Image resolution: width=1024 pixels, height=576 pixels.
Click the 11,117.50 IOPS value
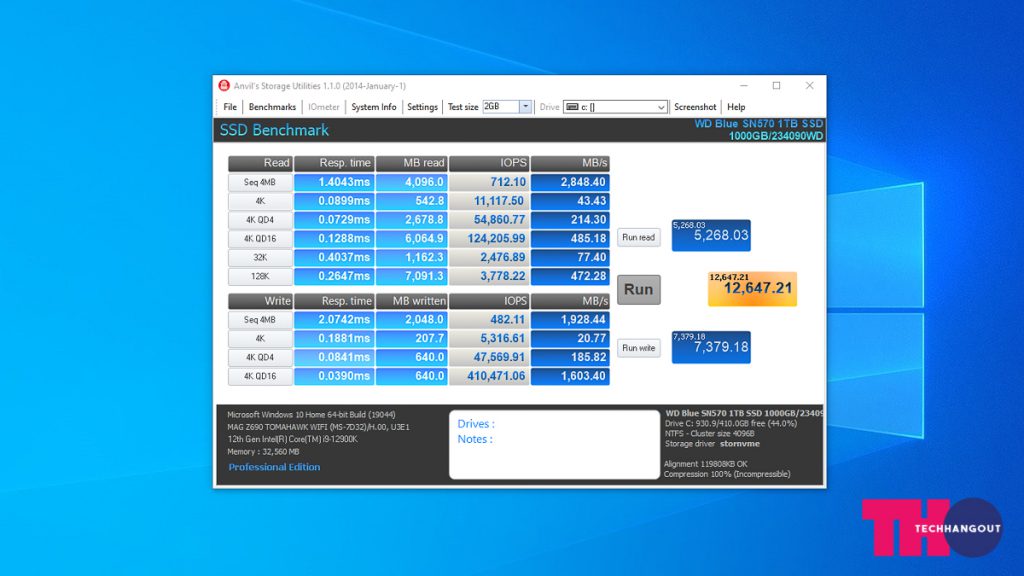click(489, 201)
